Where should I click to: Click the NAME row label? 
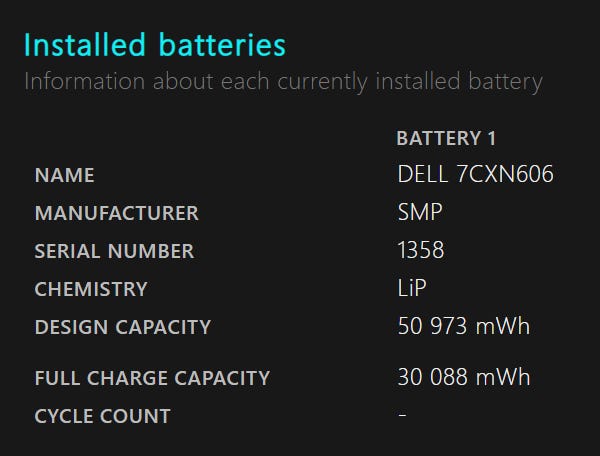click(65, 175)
